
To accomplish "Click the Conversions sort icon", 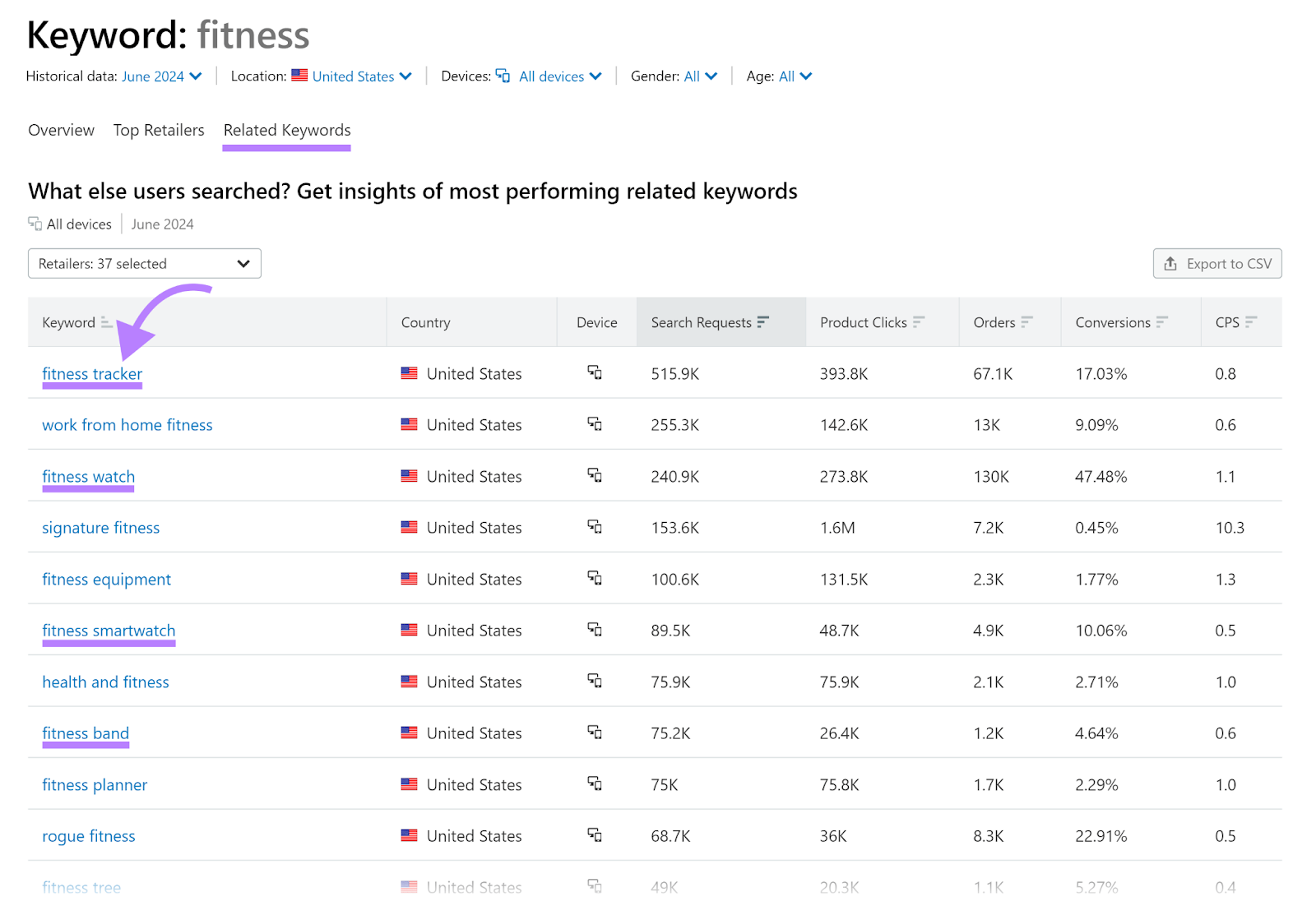I will pos(1162,322).
